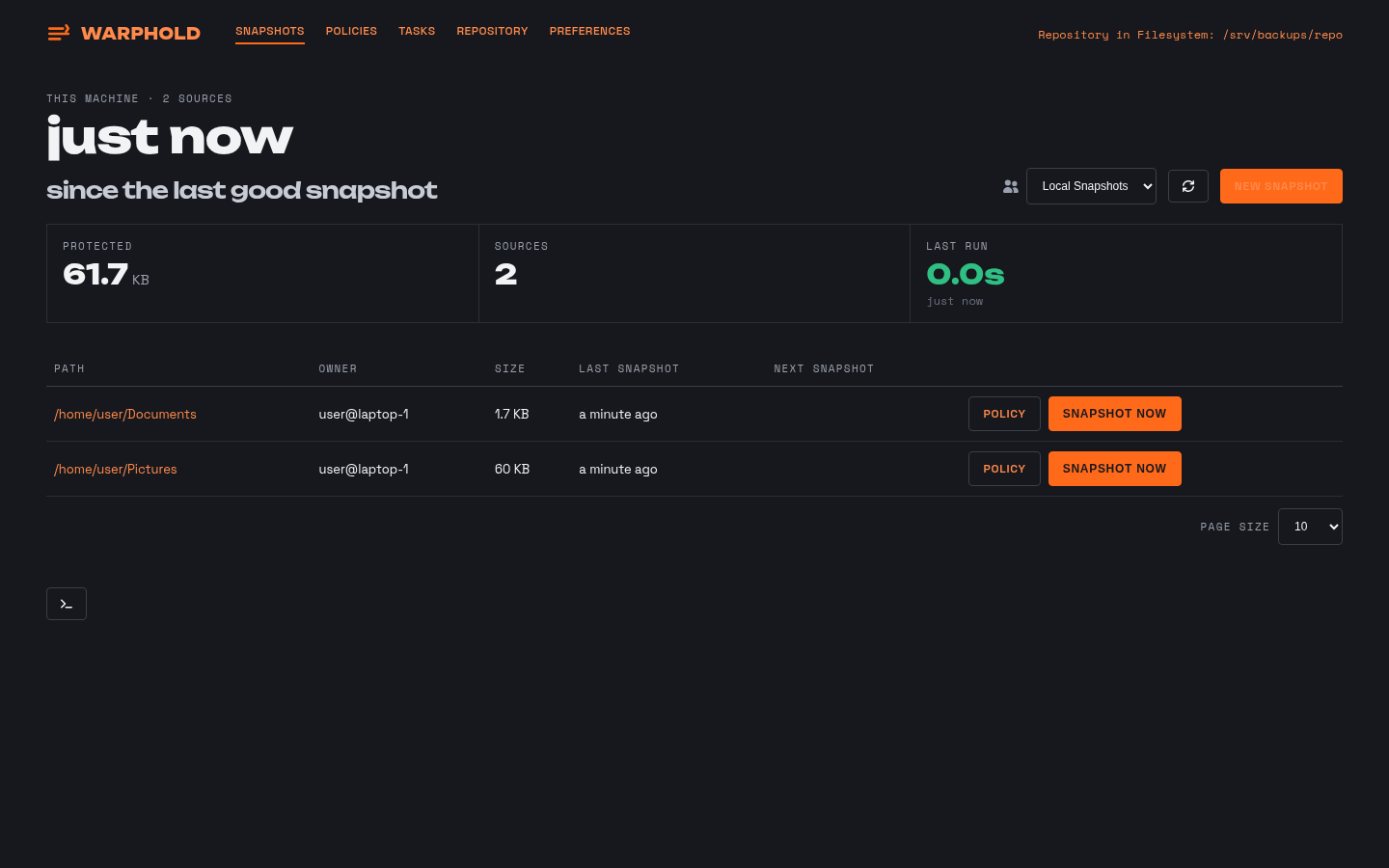Image resolution: width=1389 pixels, height=868 pixels.
Task: Sort by the Next Snapshot column header
Action: [x=824, y=368]
